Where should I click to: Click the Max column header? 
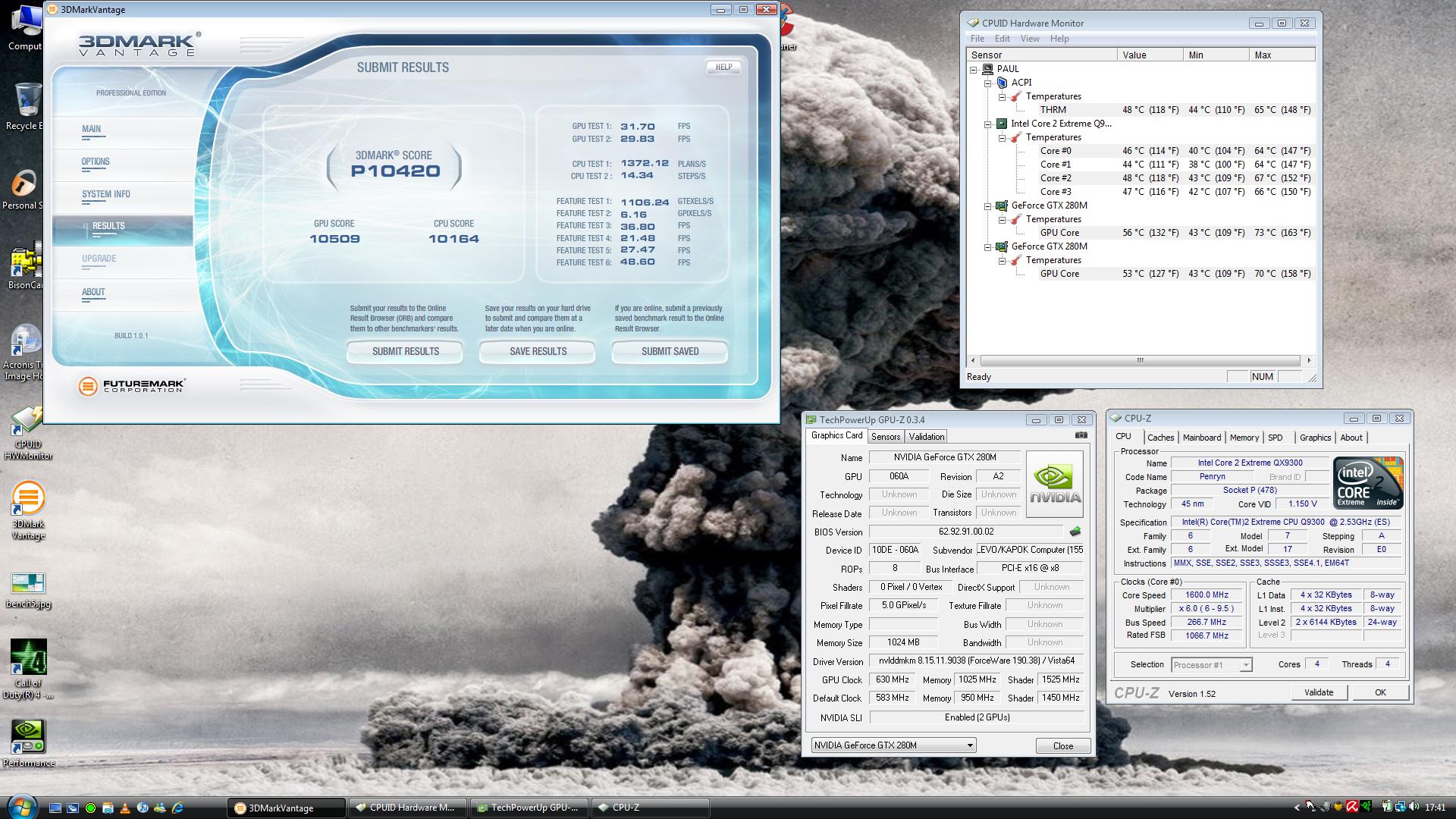coord(1282,55)
